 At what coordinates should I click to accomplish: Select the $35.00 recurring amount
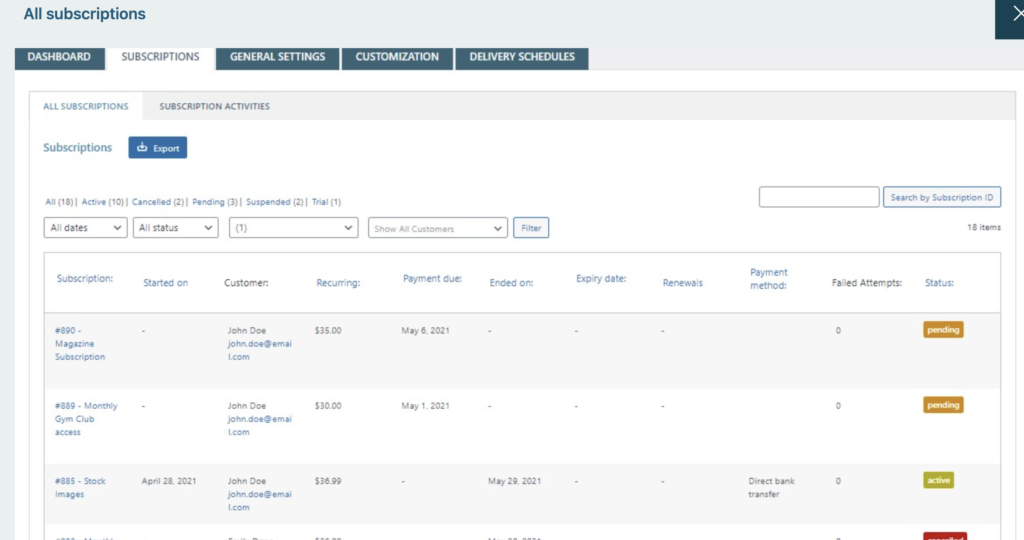(x=328, y=330)
